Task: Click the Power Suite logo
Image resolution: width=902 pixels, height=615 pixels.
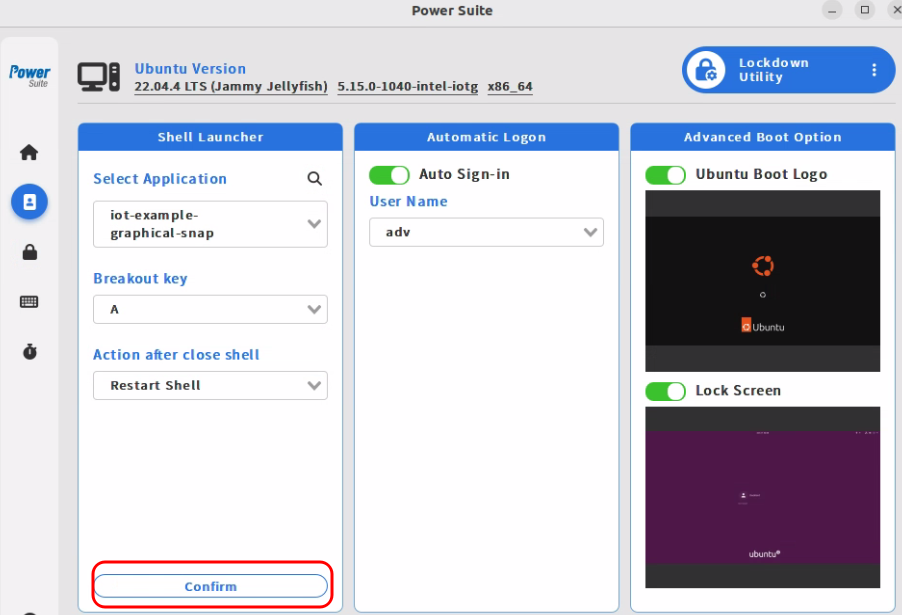Action: (x=29, y=75)
